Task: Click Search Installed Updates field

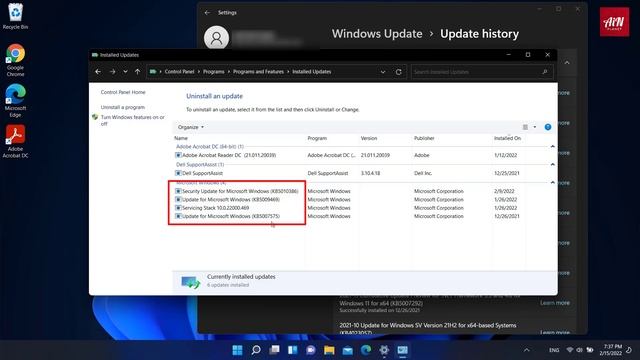Action: coord(482,72)
